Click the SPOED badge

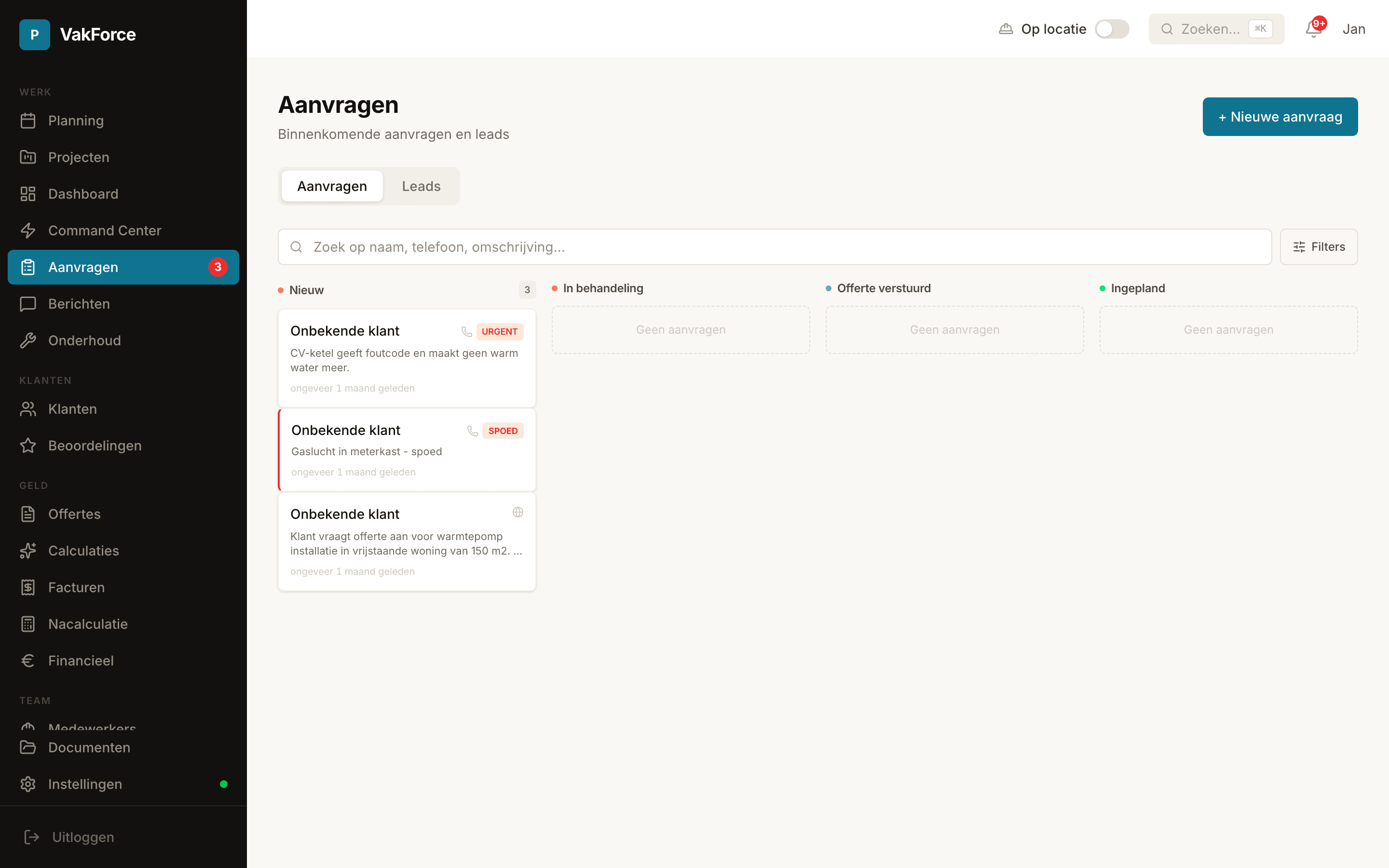[503, 431]
